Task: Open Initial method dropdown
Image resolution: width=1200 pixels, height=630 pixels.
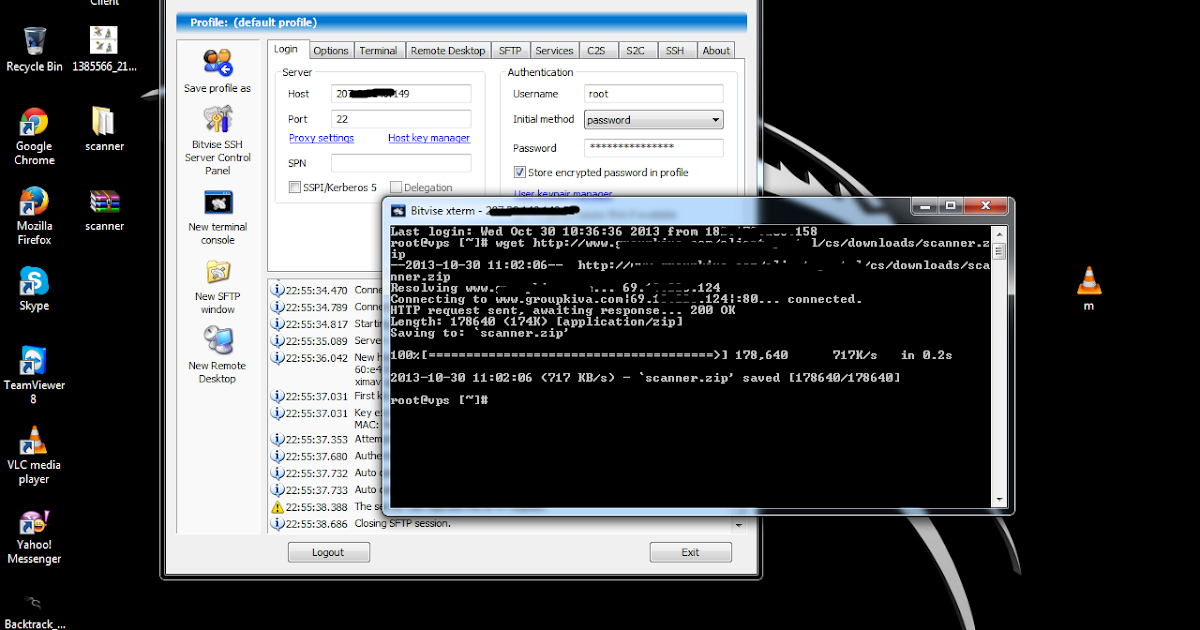Action: [x=653, y=120]
